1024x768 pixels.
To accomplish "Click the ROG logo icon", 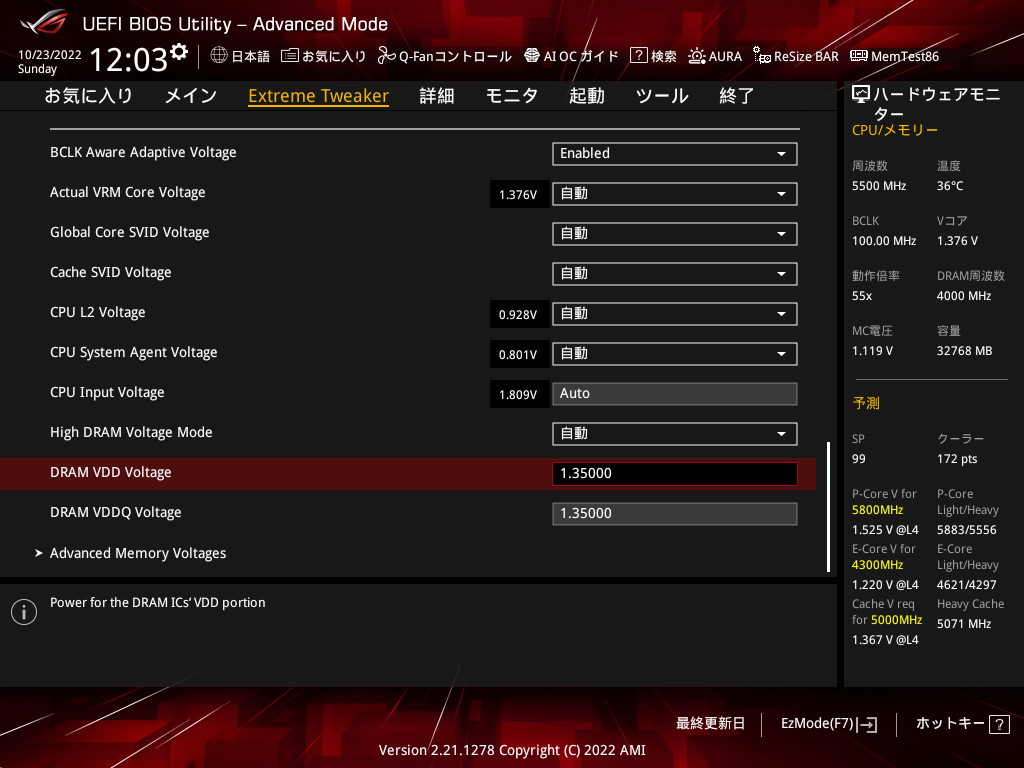I will (44, 23).
